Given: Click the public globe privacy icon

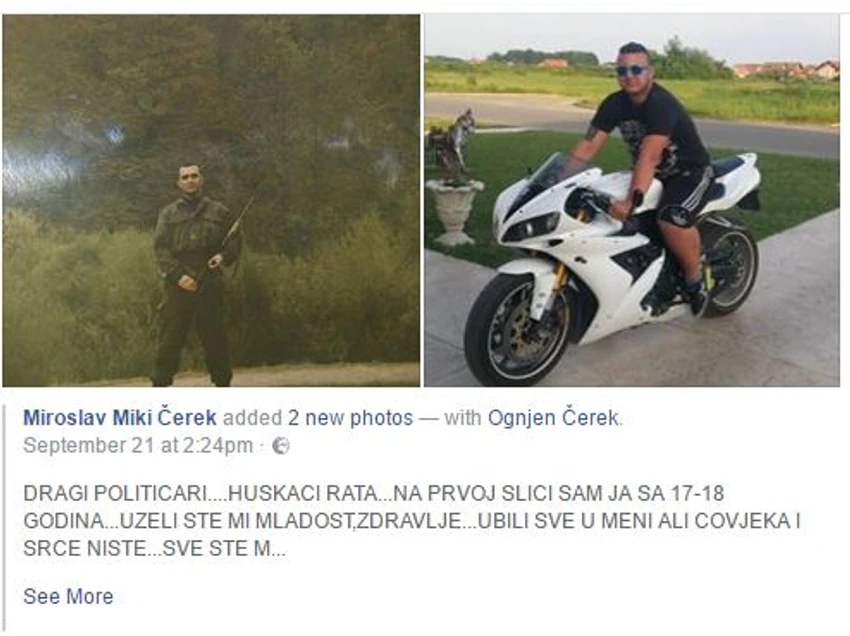Looking at the screenshot, I should 281,446.
